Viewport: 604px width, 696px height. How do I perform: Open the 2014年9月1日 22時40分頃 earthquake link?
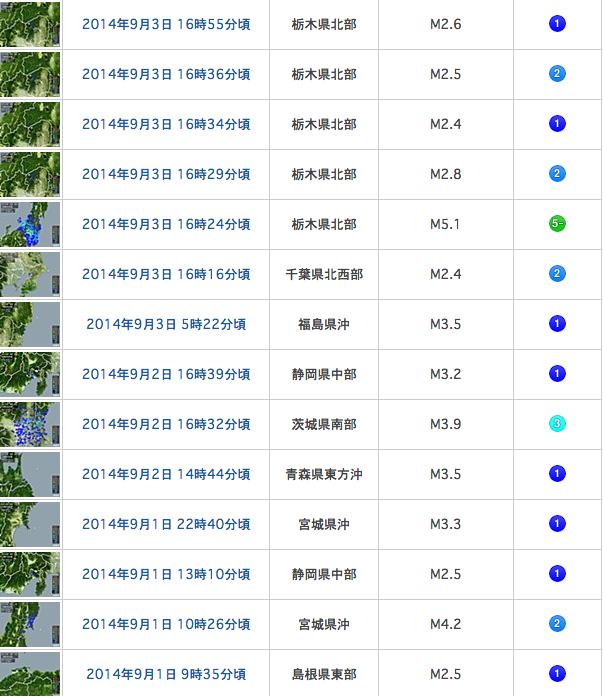tap(166, 524)
